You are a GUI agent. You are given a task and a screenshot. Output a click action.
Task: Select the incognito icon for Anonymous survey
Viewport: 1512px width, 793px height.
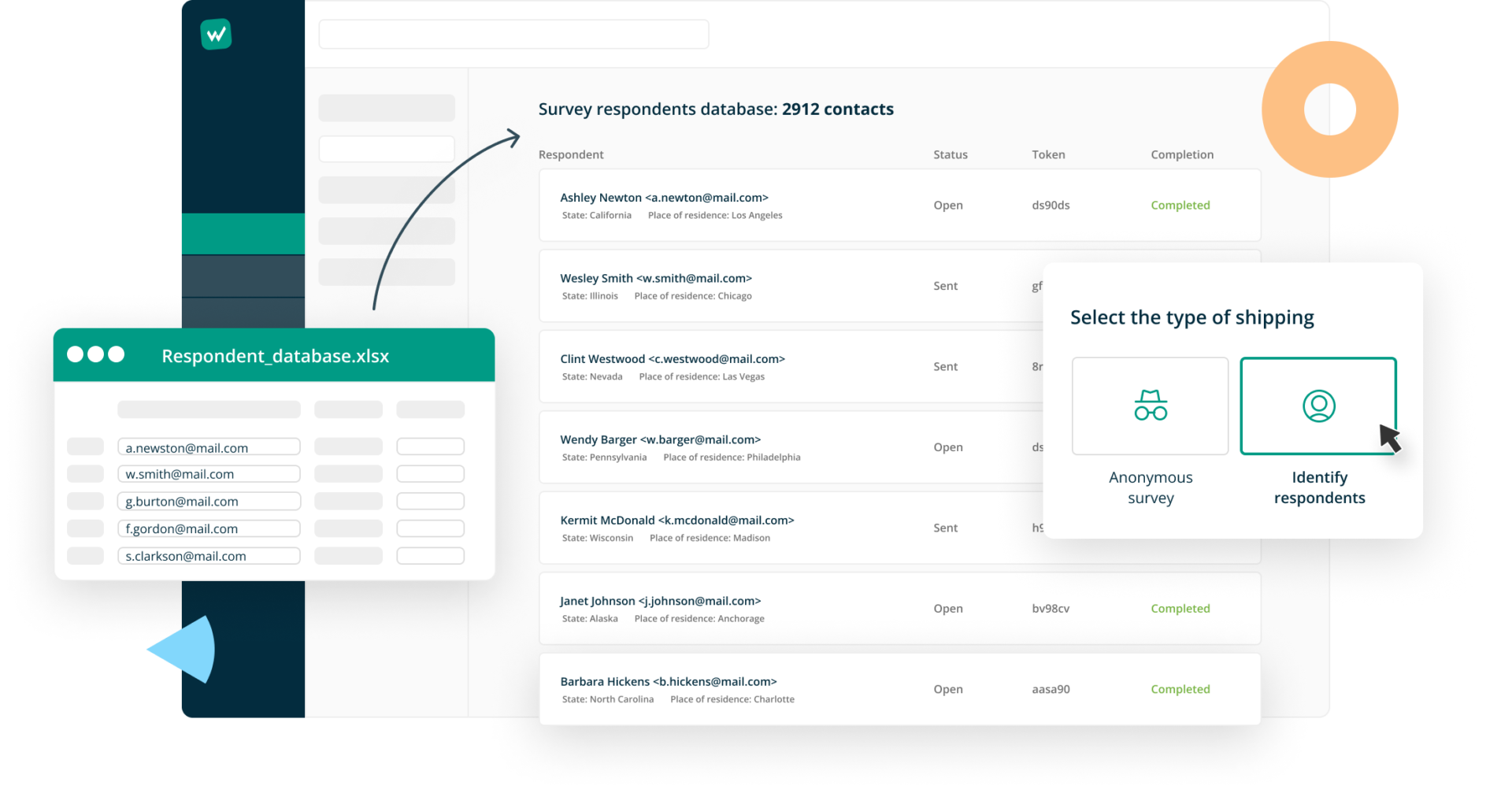(1150, 406)
